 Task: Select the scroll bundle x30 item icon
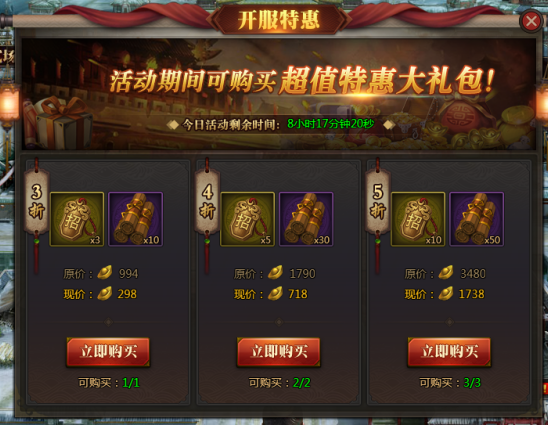(306, 219)
